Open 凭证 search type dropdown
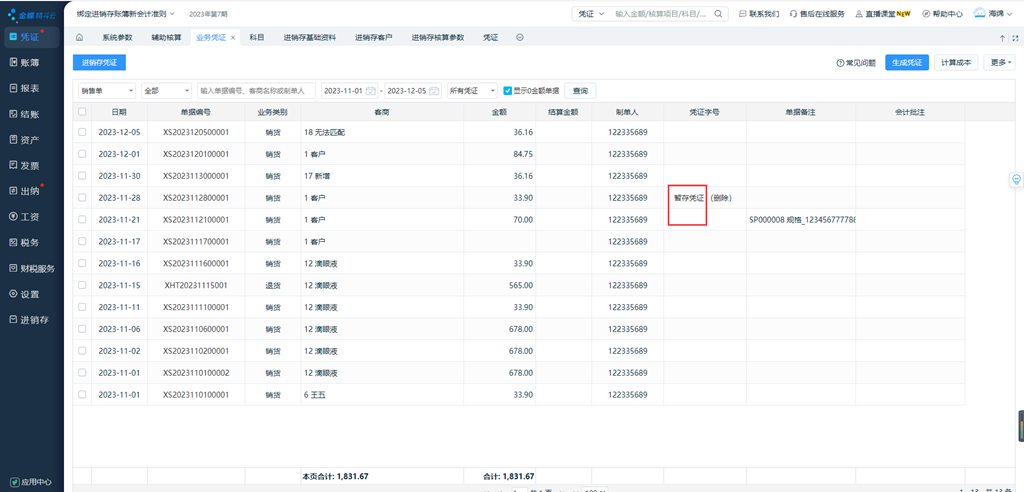This screenshot has height=492, width=1024. (591, 14)
